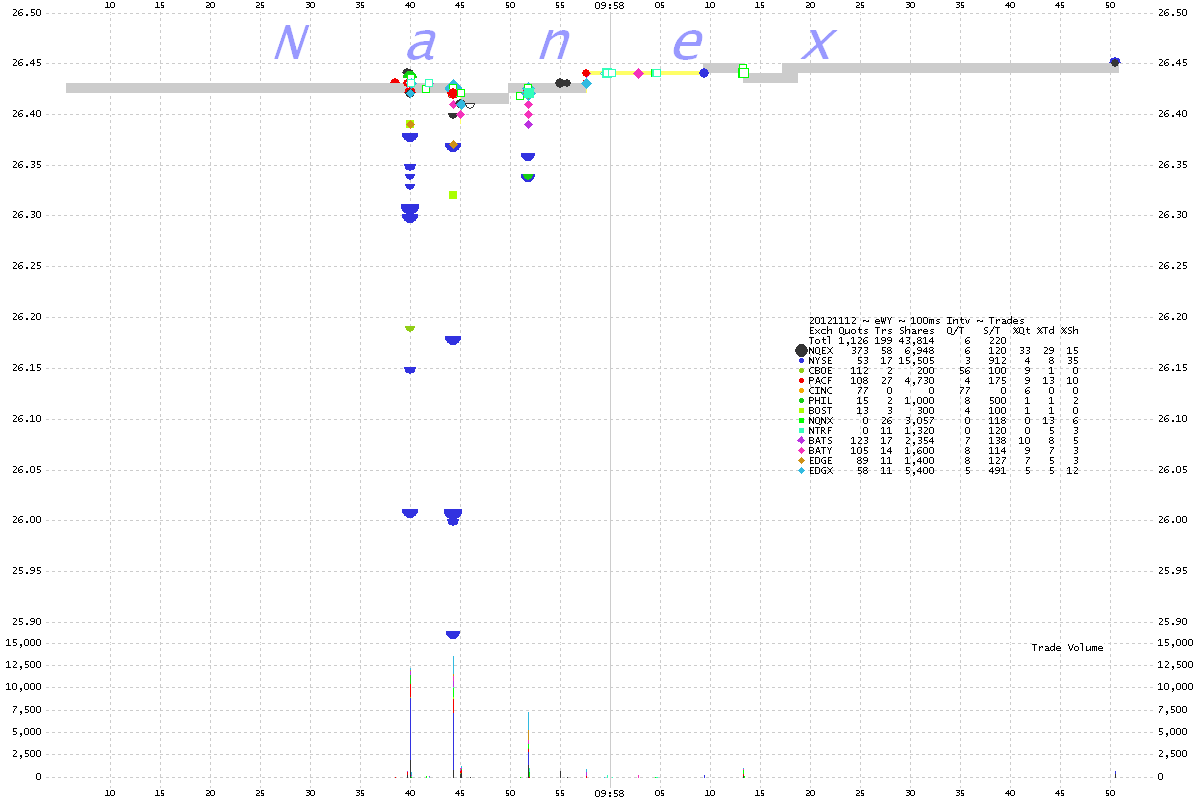Click the EDGX shares value '5,400'
Screen dimensions: 1200x800
[920, 471]
